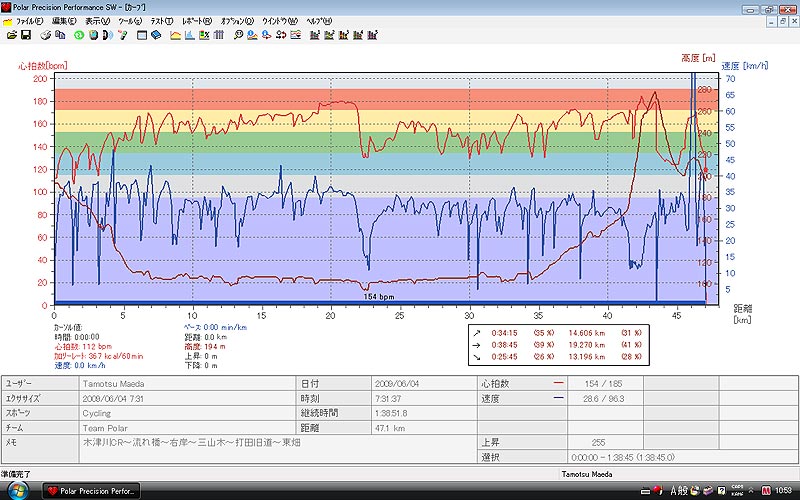Click the question mark tray icon
Screen dimensions: 800x500
(721, 491)
